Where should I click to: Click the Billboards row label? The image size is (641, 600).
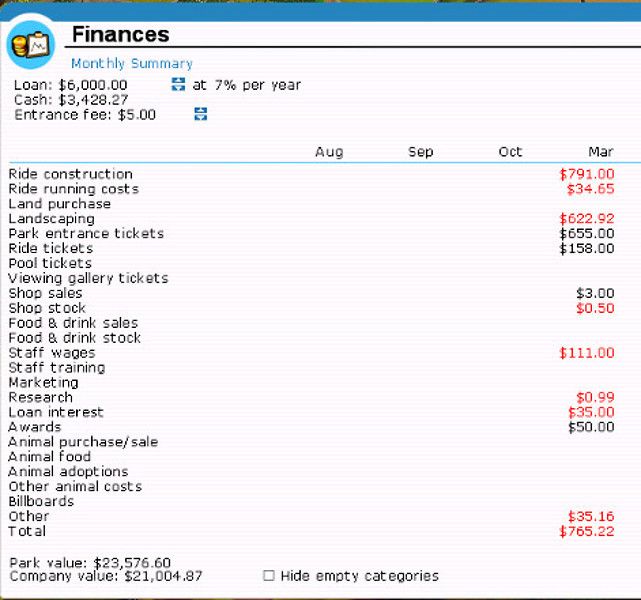coord(41,501)
